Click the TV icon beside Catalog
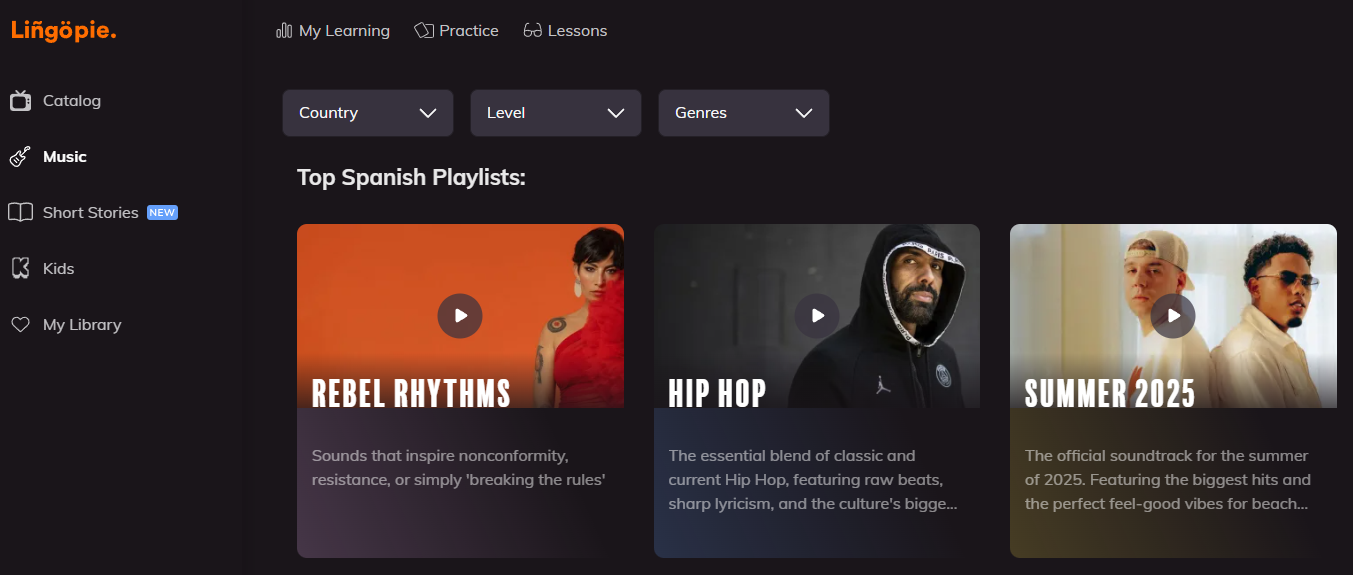This screenshot has height=575, width=1353. 20,100
